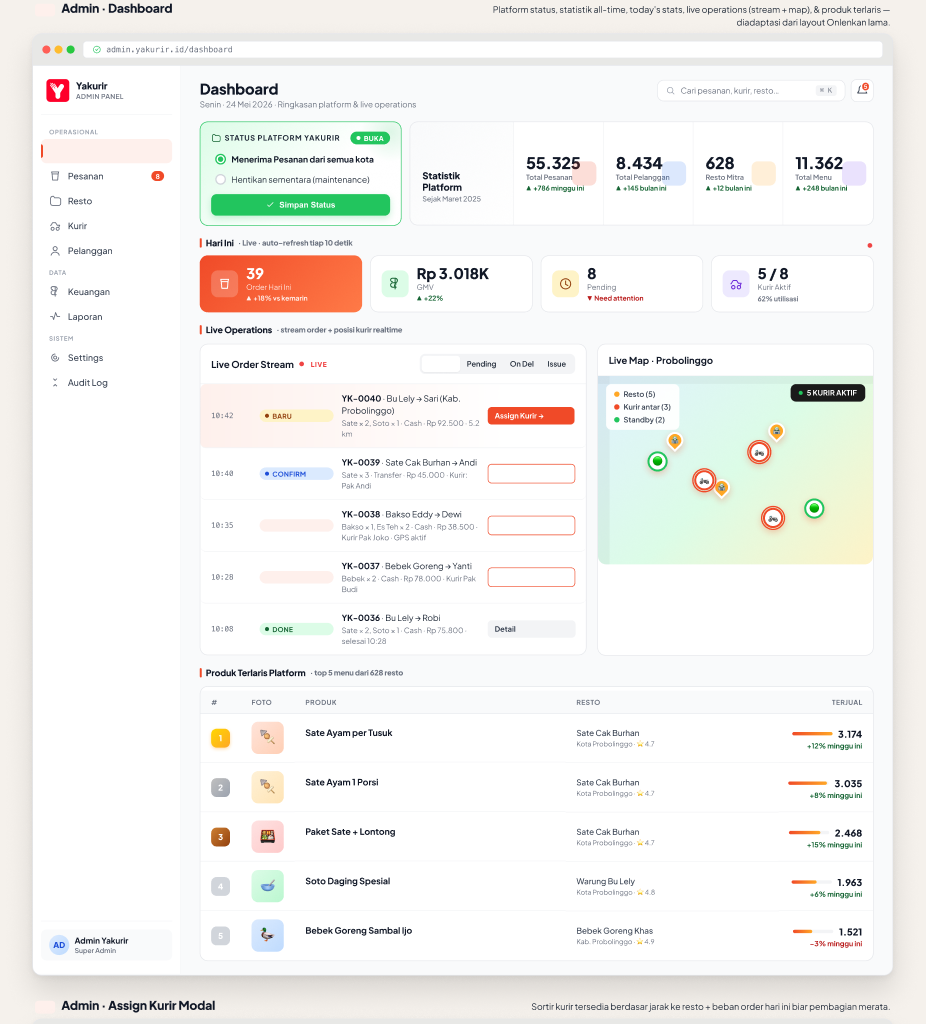Viewport: 926px width, 1024px height.
Task: Click the 628 Resto Mitra stat
Action: [x=738, y=174]
